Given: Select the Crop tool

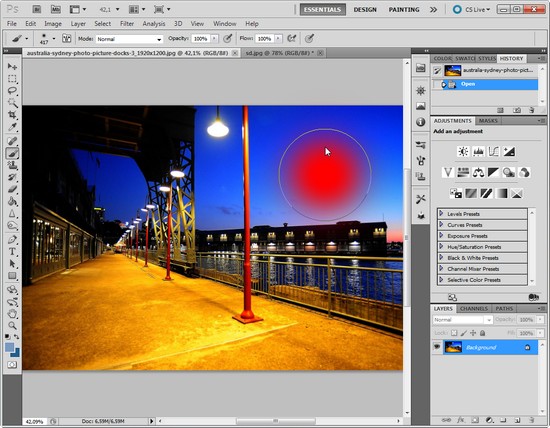Looking at the screenshot, I should coord(12,115).
